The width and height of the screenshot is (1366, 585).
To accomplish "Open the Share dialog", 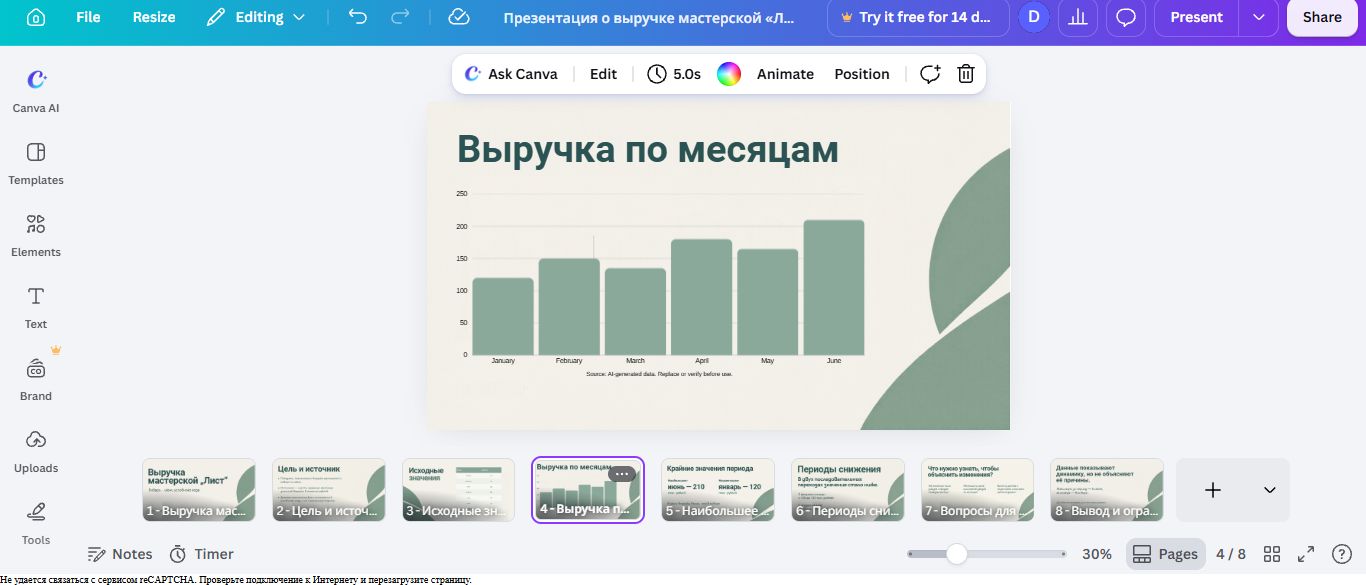I will pyautogui.click(x=1322, y=17).
